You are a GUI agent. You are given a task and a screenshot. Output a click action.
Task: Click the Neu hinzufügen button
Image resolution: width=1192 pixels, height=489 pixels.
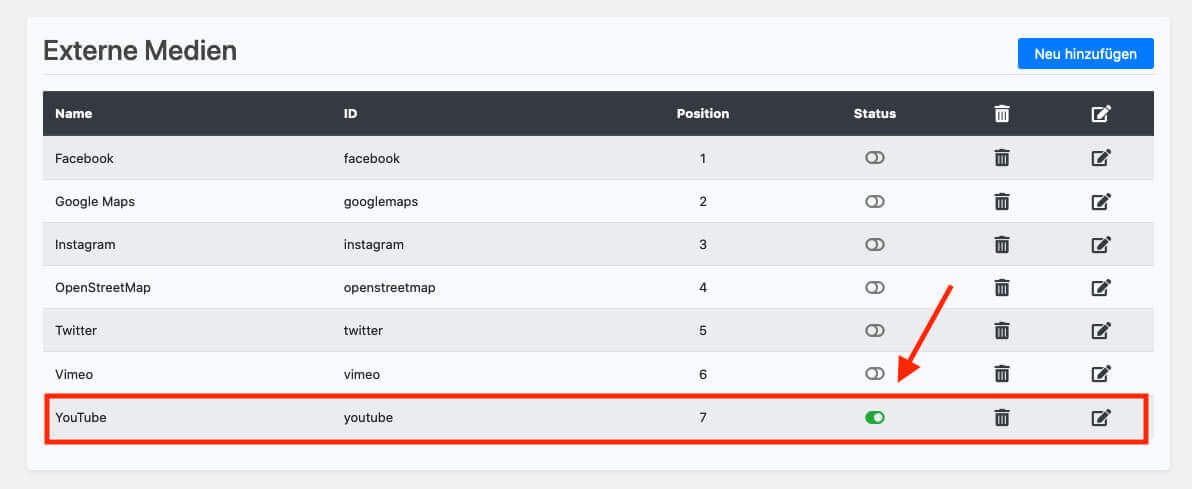click(1085, 54)
